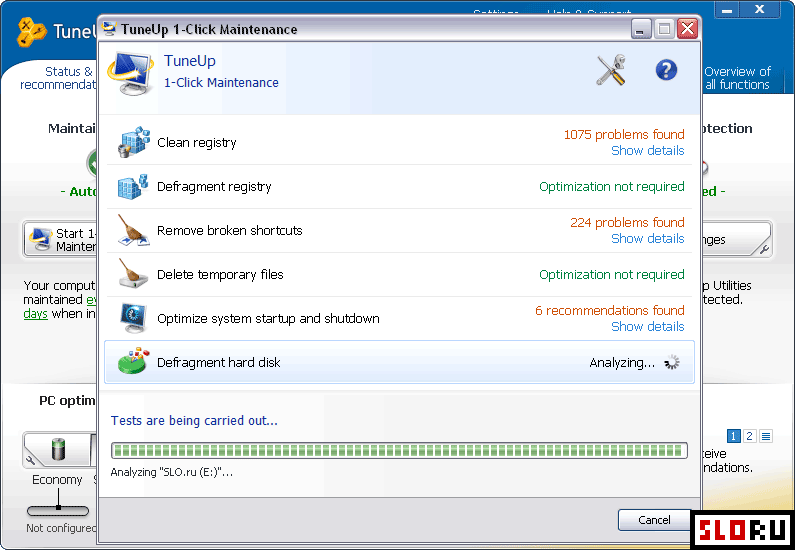
Task: Click the Defragment registry icon
Action: pyautogui.click(x=133, y=186)
